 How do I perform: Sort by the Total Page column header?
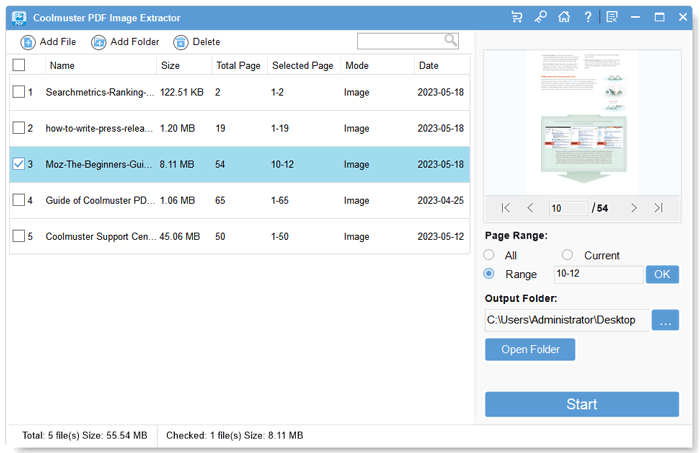pyautogui.click(x=238, y=66)
